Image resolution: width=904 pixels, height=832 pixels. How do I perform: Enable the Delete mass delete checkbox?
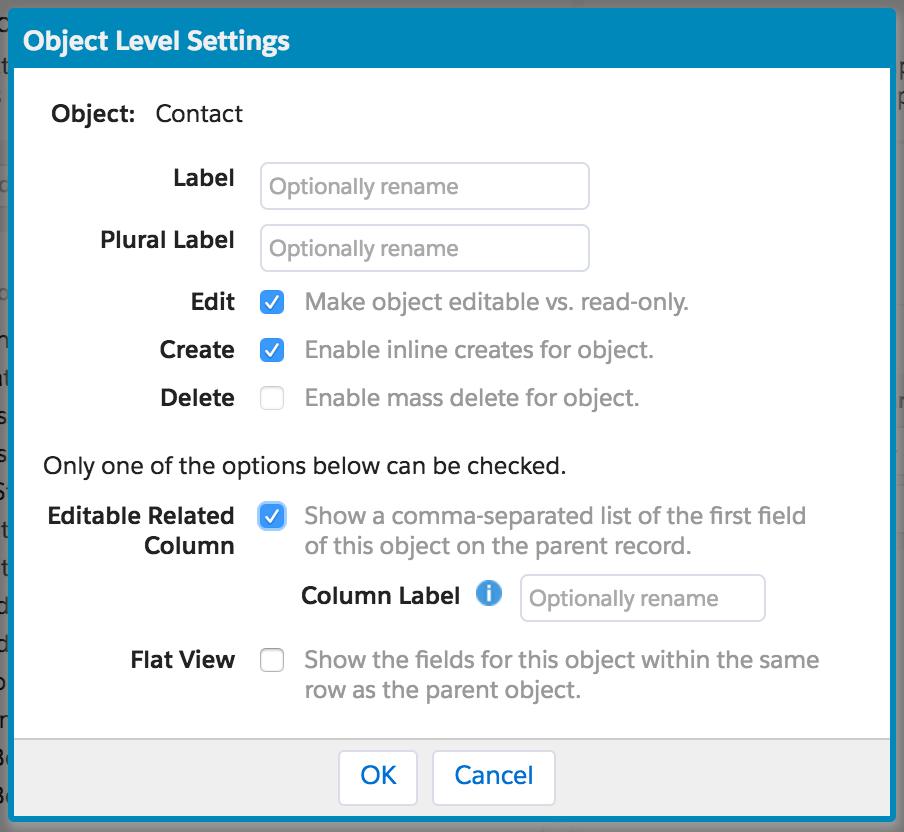[272, 398]
